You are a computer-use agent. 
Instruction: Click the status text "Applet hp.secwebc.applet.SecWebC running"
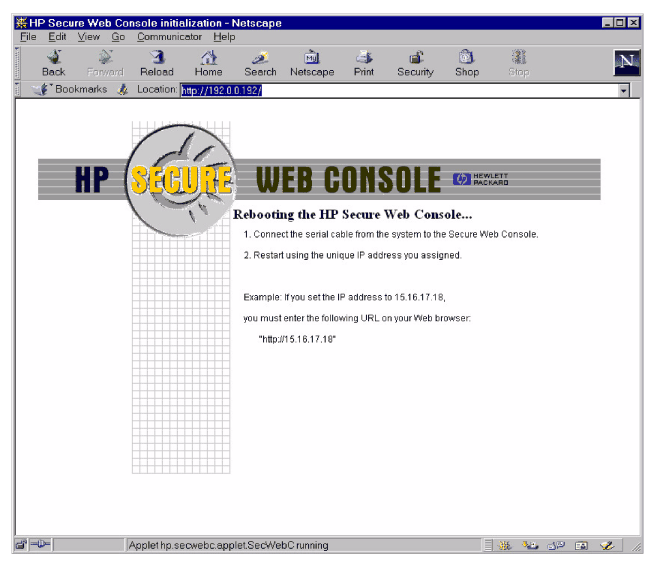[228, 545]
